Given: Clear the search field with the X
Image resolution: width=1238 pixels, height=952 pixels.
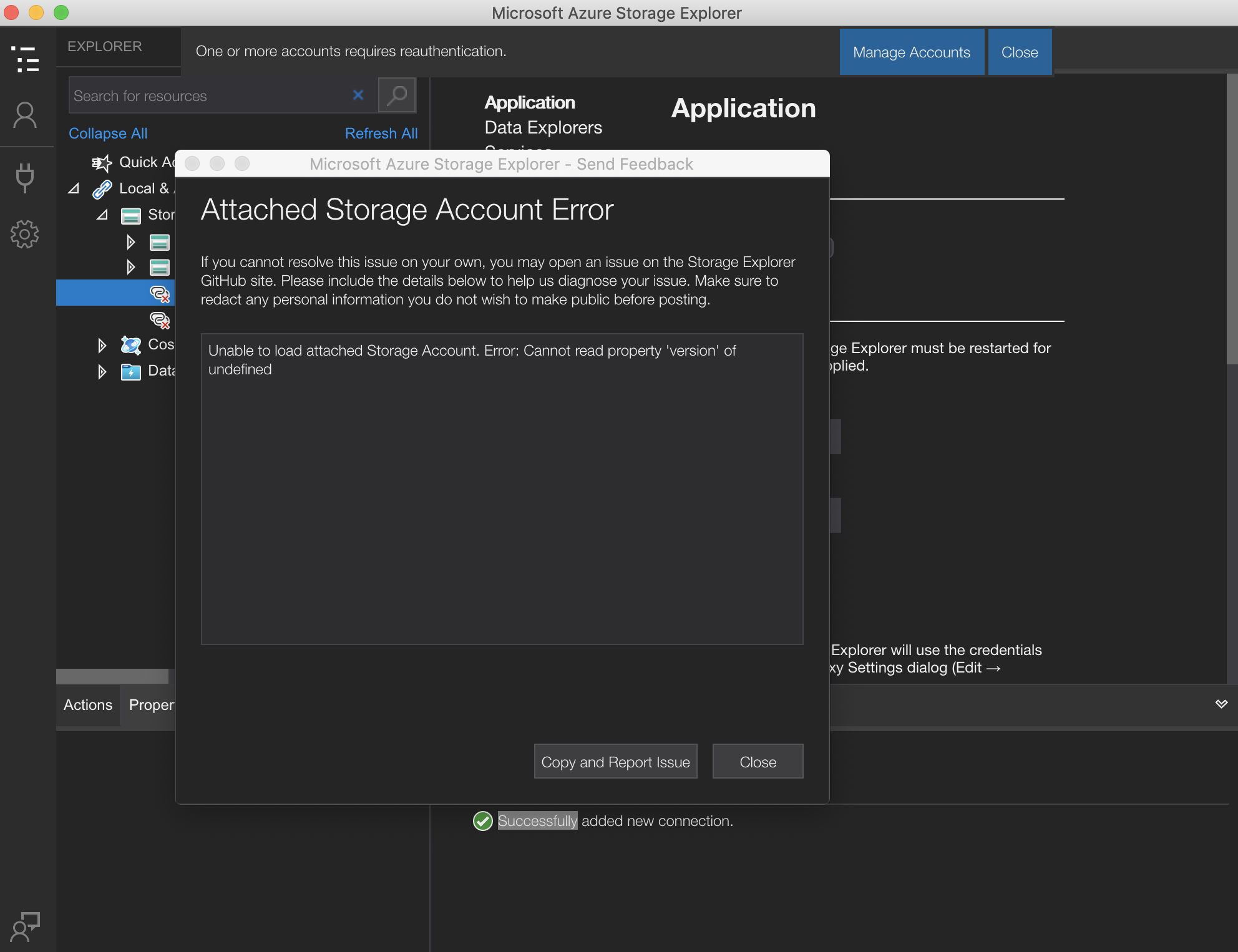Looking at the screenshot, I should (x=358, y=95).
